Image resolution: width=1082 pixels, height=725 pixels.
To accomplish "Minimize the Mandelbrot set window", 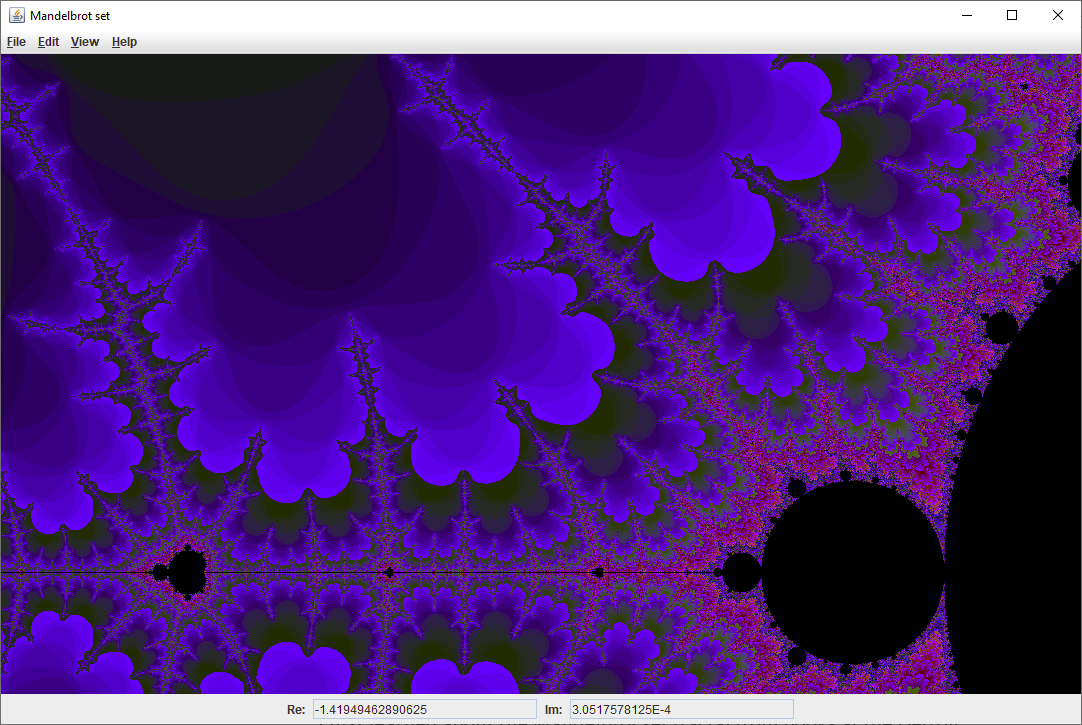I will click(x=965, y=15).
